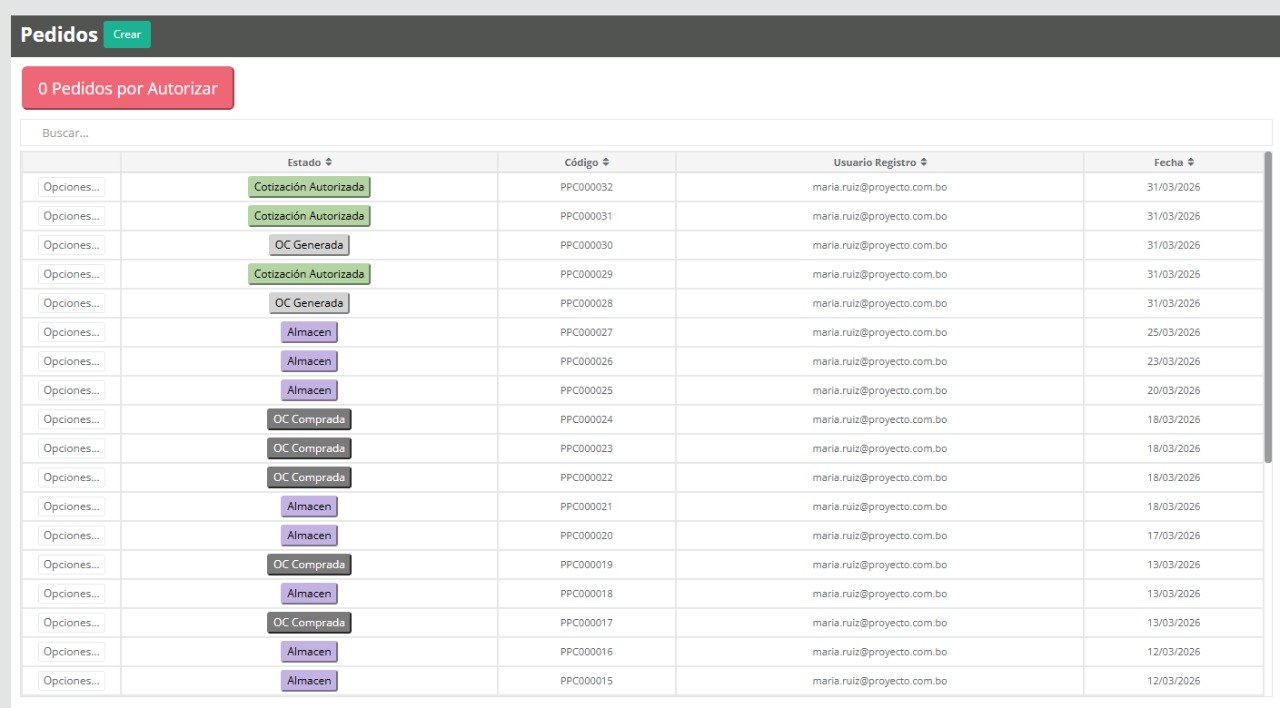Select code cell PPC000024
The image size is (1280, 708).
pyautogui.click(x=586, y=419)
